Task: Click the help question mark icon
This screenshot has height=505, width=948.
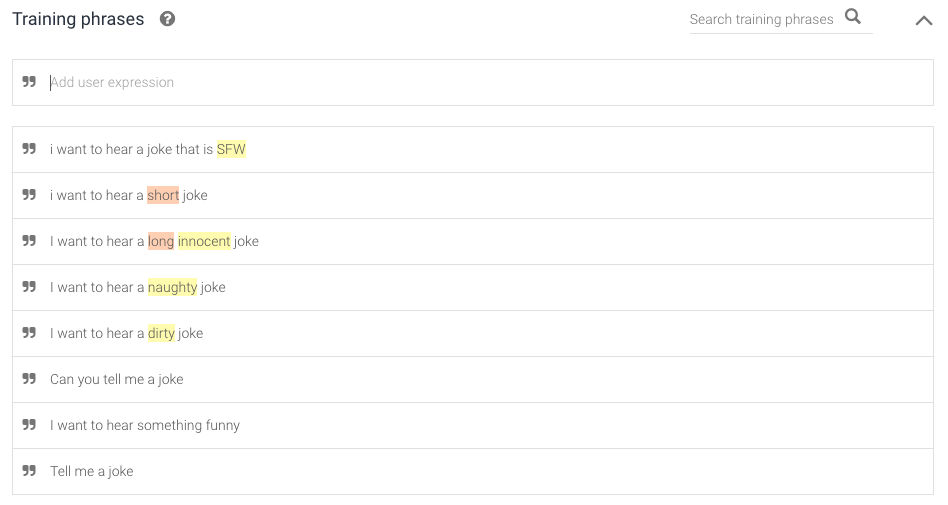Action: point(167,19)
